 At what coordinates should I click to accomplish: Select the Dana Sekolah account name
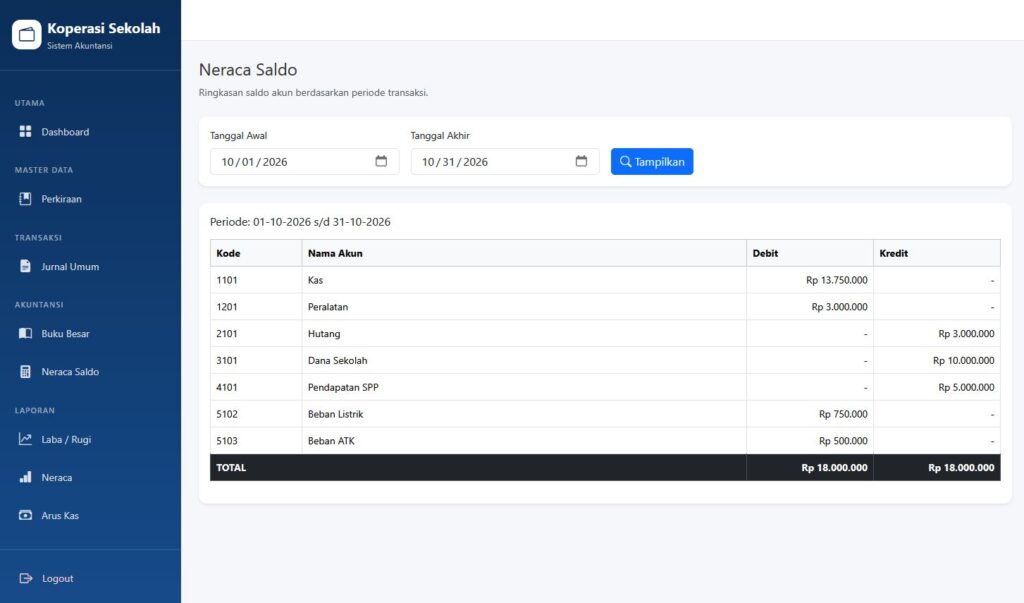338,360
